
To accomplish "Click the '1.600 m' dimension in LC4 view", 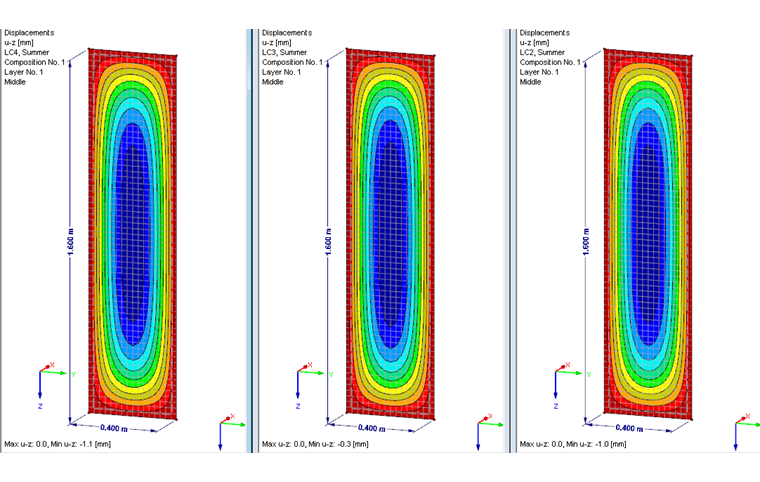I will point(71,241).
